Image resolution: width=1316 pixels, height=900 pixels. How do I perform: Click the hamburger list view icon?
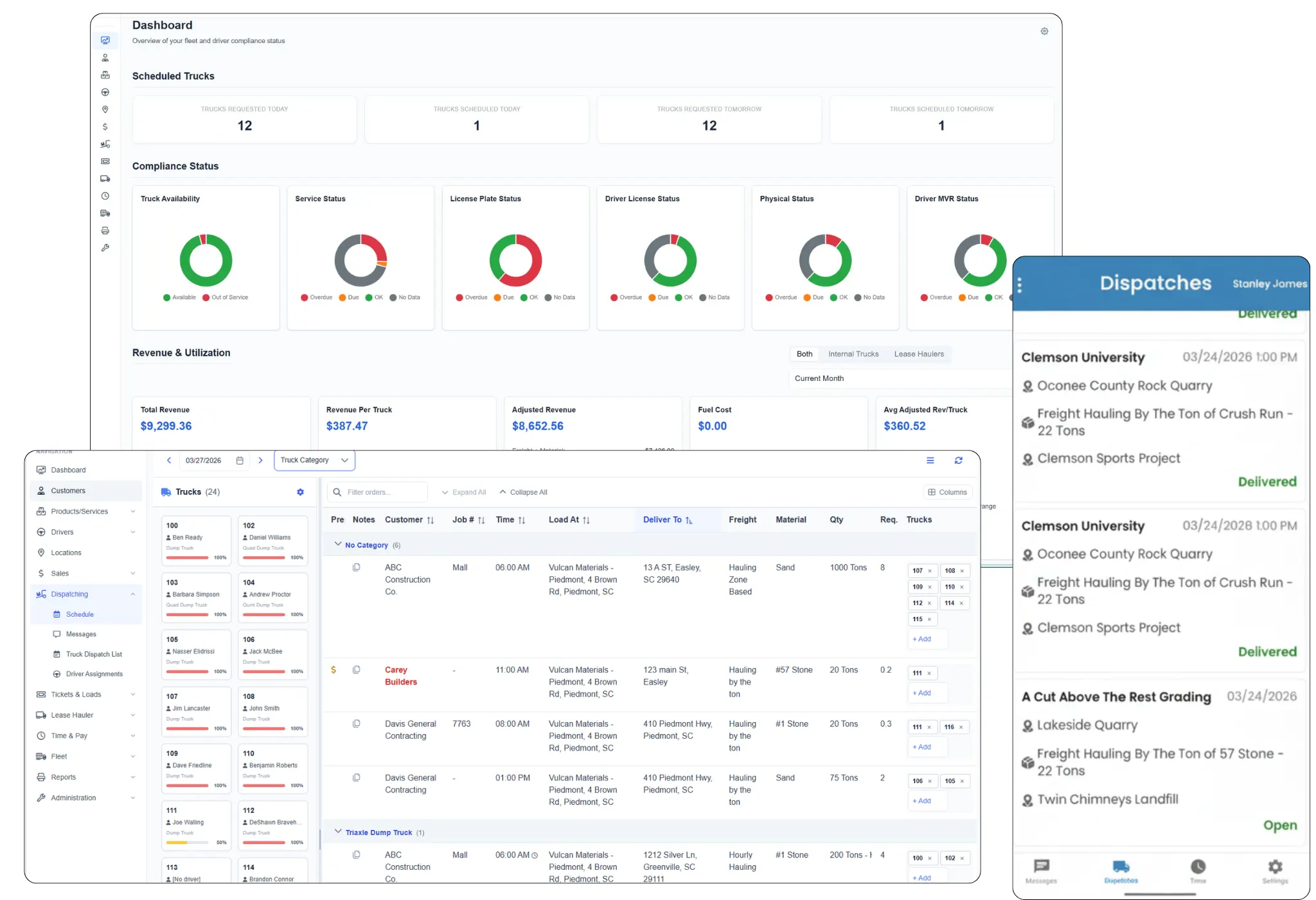(930, 461)
